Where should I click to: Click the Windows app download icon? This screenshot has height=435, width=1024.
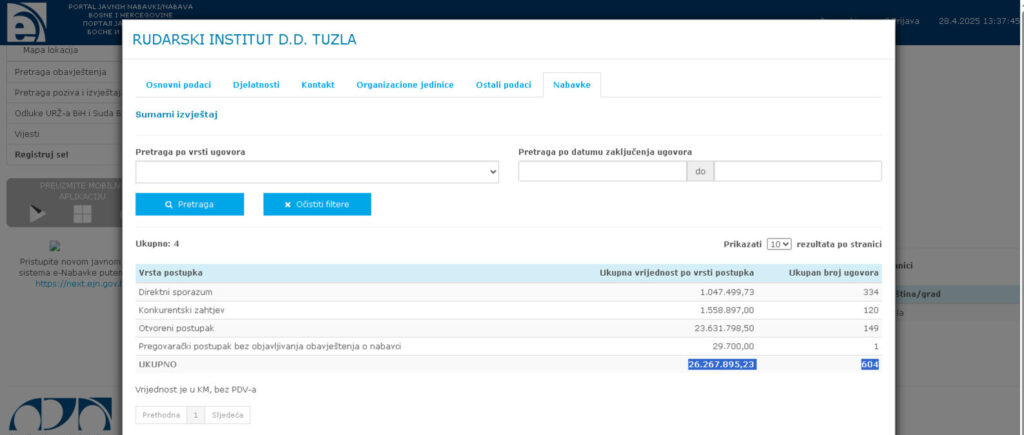[82, 214]
